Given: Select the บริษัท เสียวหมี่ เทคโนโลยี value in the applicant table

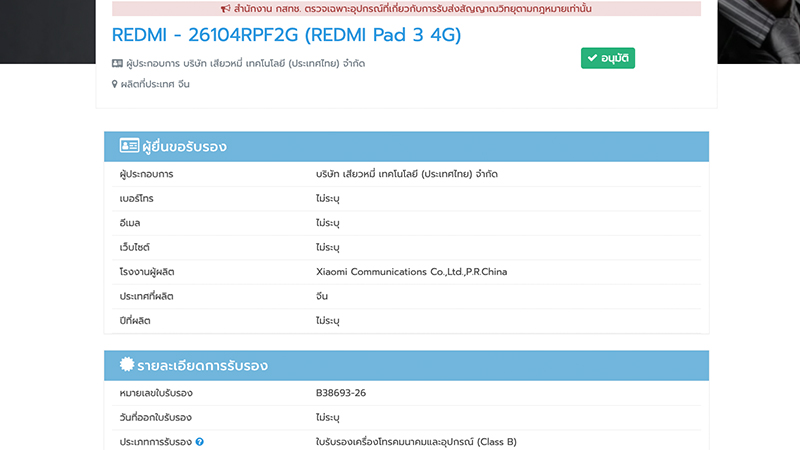Looking at the screenshot, I should (407, 174).
